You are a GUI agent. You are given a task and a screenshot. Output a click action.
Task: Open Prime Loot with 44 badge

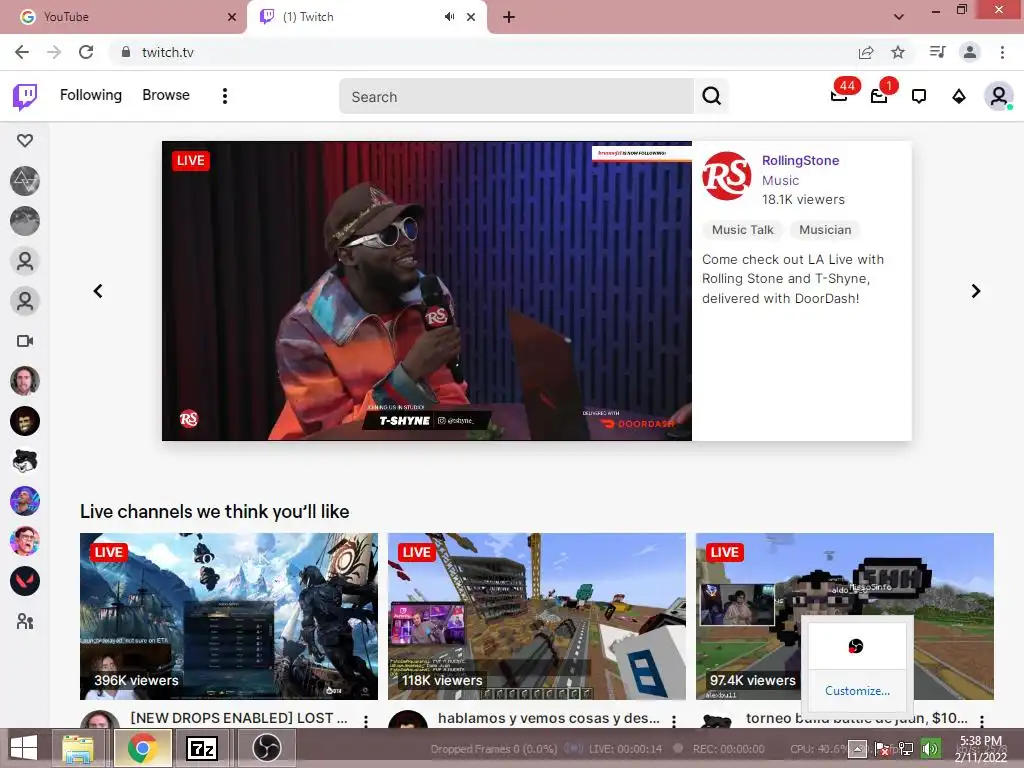point(839,95)
